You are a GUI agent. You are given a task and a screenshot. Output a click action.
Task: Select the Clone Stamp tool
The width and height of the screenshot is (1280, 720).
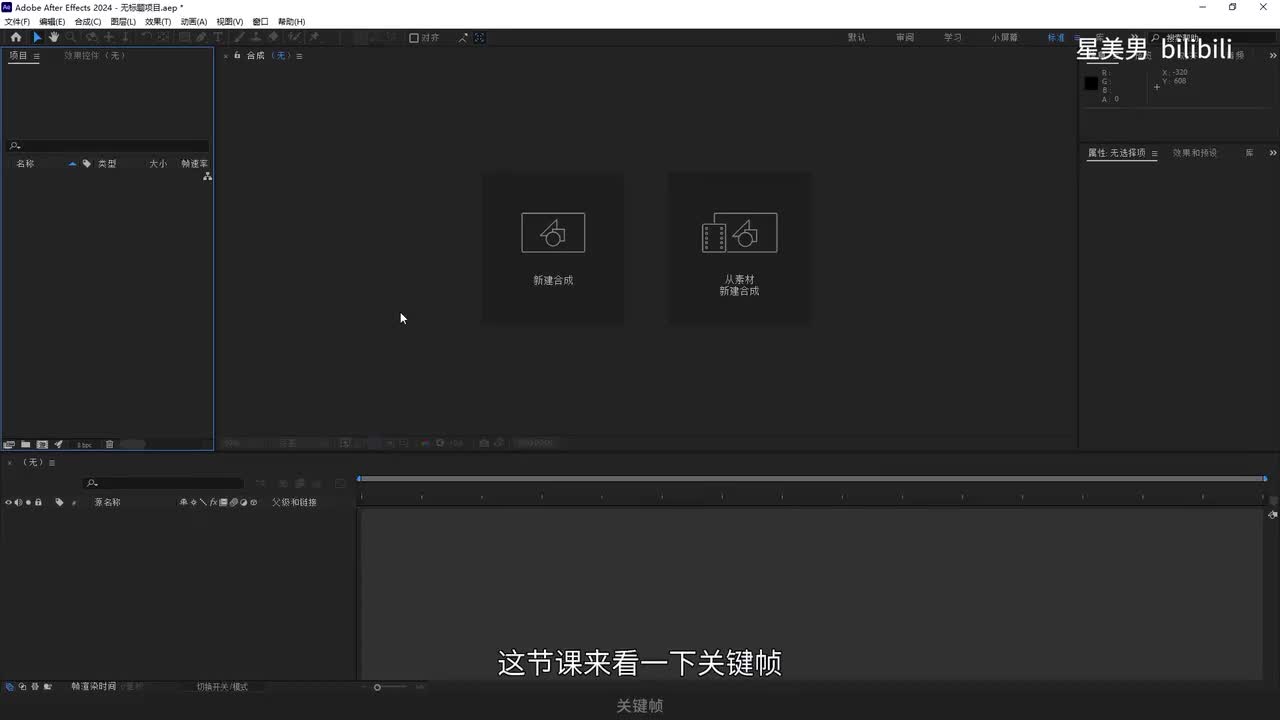tap(257, 37)
